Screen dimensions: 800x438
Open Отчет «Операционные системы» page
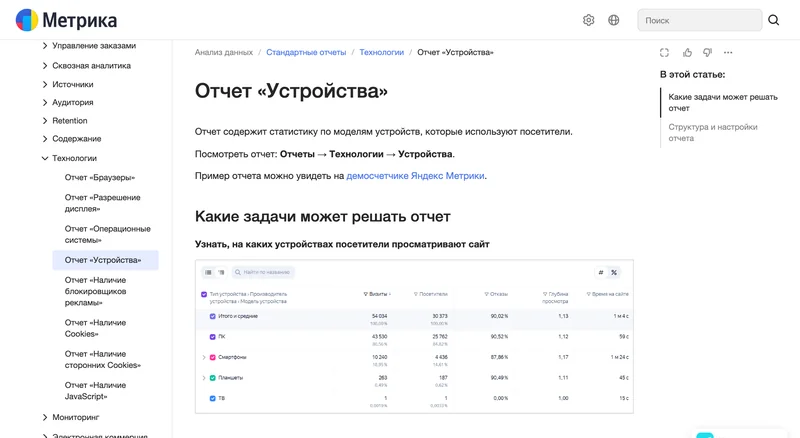108,234
